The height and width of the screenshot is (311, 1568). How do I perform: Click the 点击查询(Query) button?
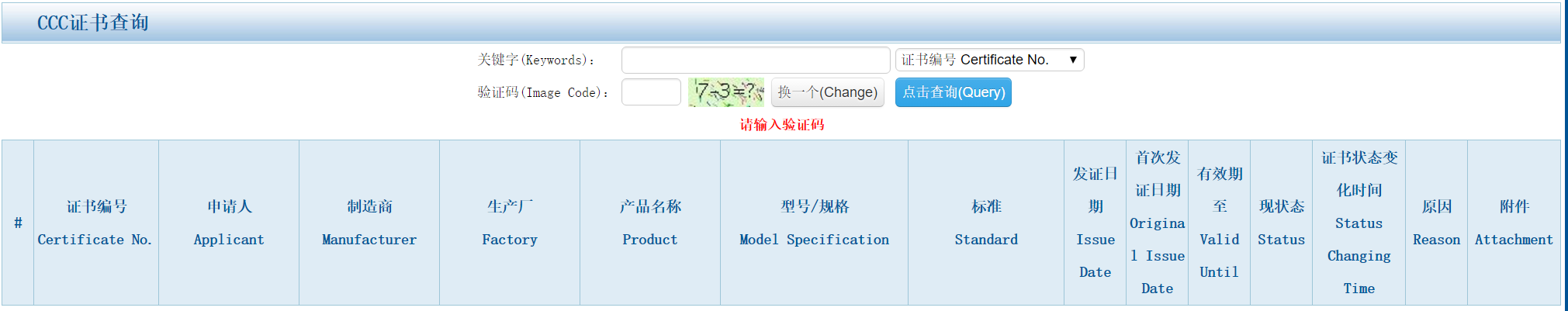953,92
